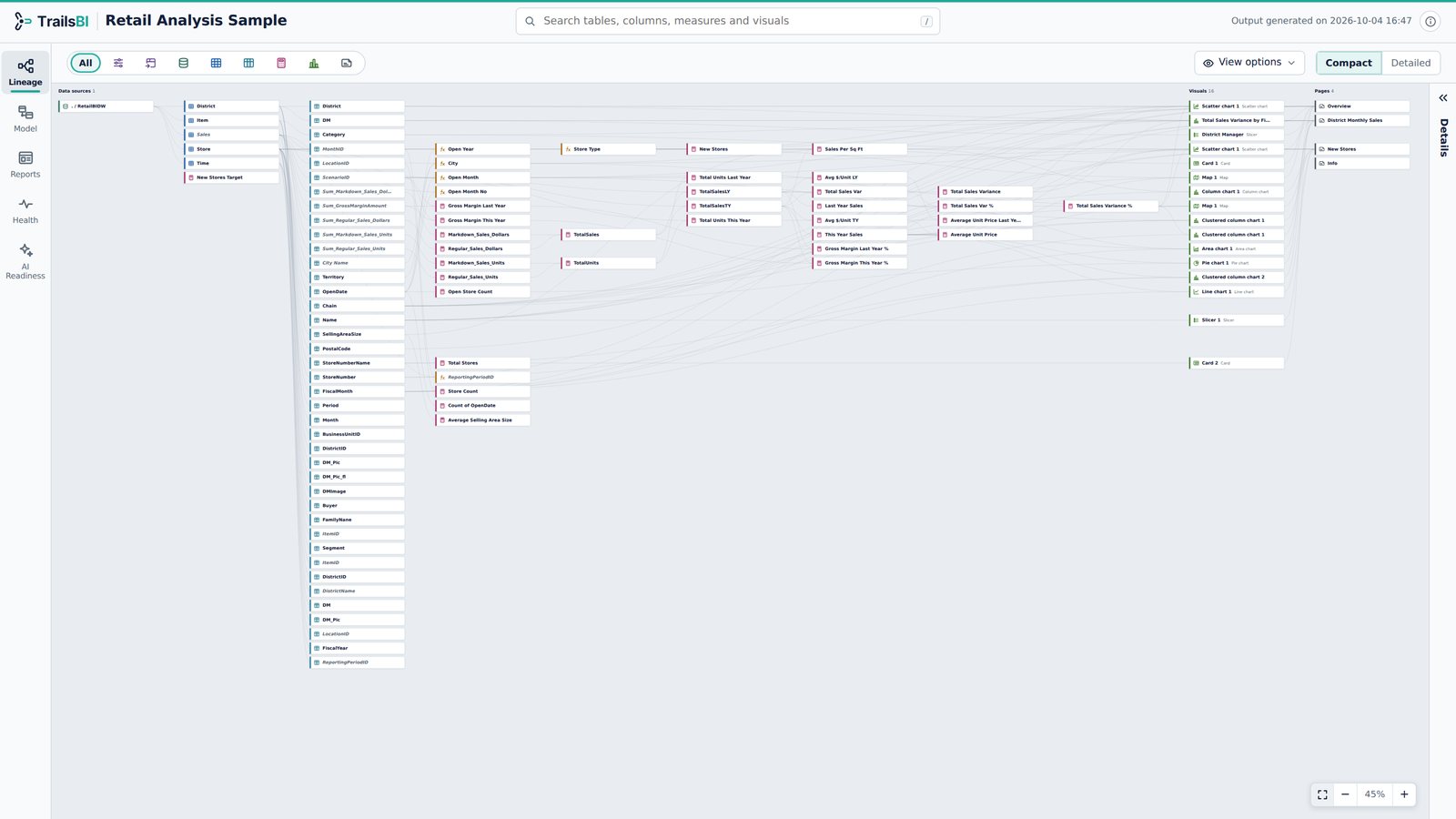Select the Total Sales Variance % node

tap(1111, 206)
